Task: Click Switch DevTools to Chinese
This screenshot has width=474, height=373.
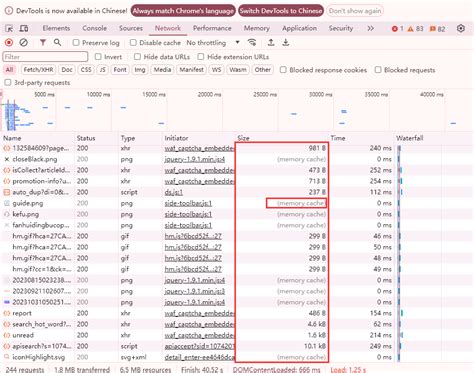Action: click(x=281, y=11)
